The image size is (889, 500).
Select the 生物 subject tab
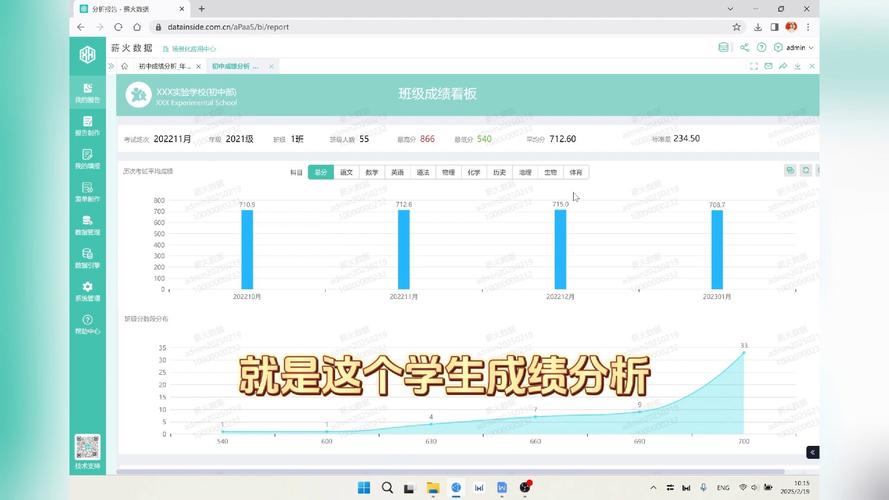coord(551,172)
